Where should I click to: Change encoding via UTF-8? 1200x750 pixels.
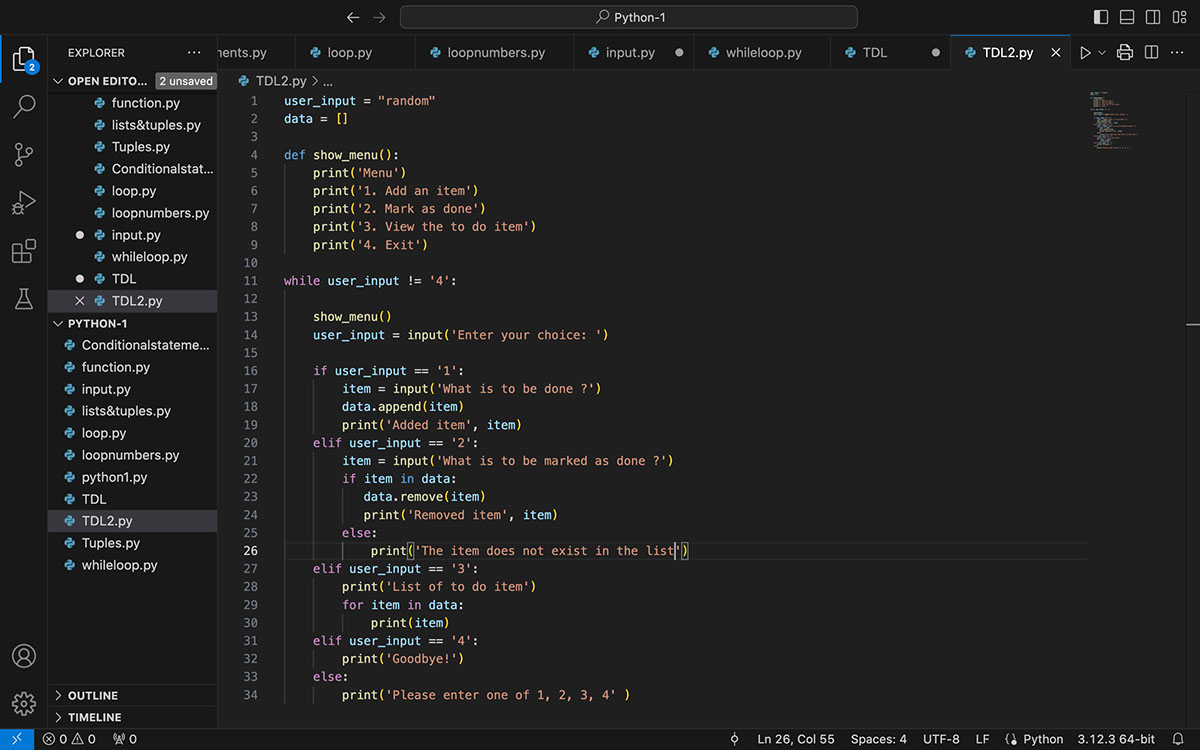click(941, 739)
